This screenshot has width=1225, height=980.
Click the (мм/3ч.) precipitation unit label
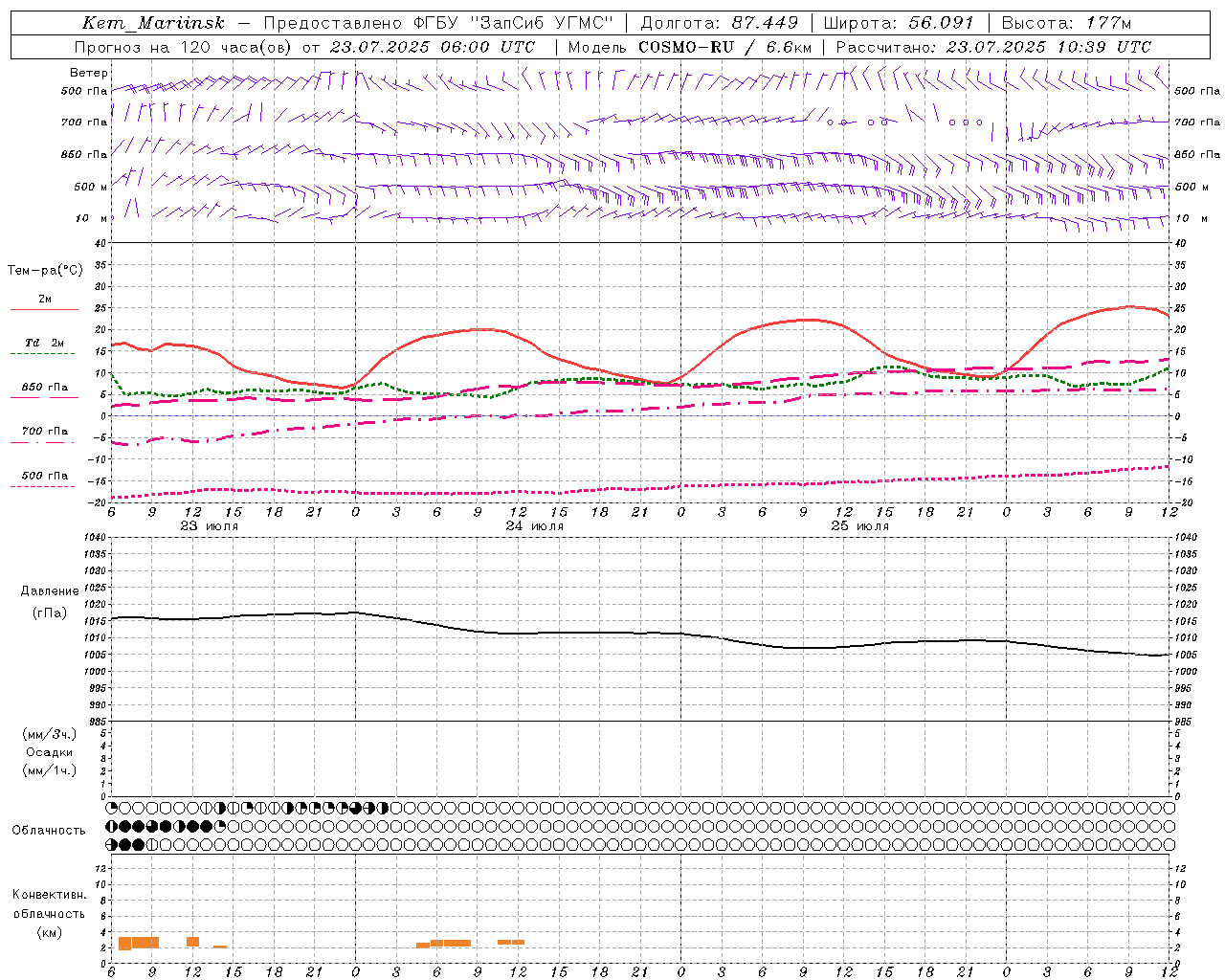[x=50, y=734]
